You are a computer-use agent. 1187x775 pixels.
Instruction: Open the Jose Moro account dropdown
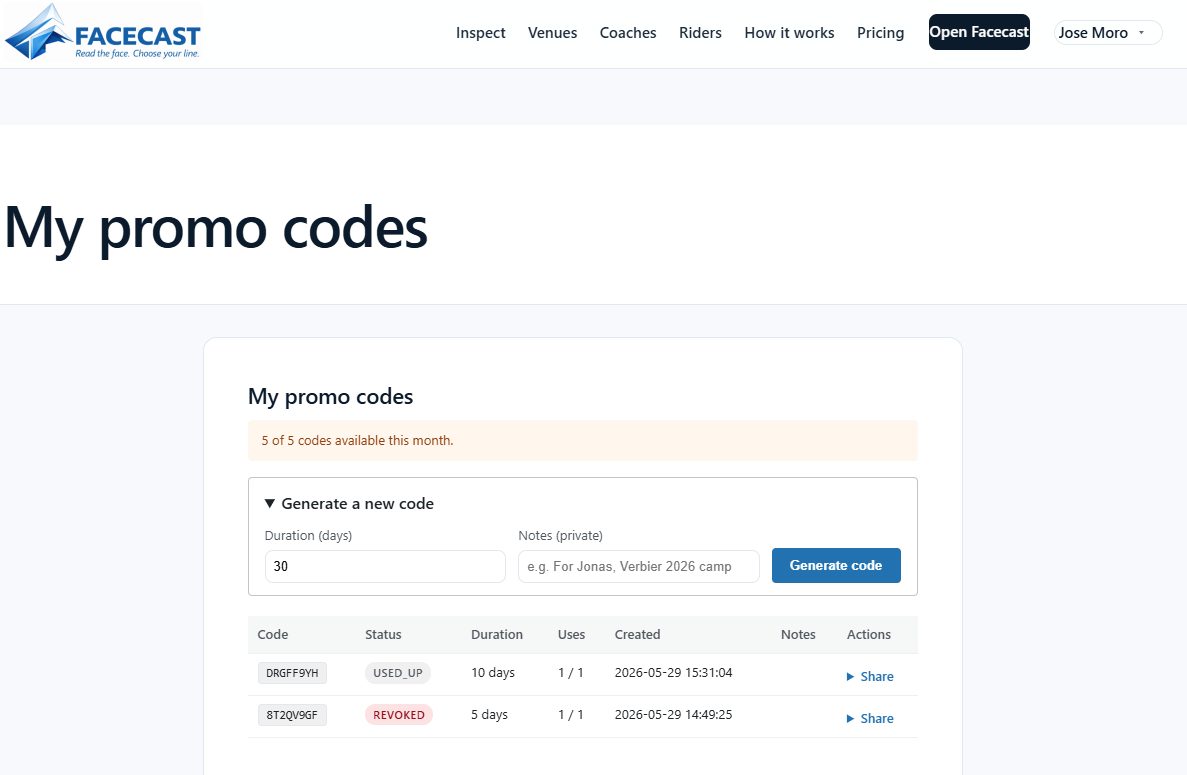(x=1107, y=33)
